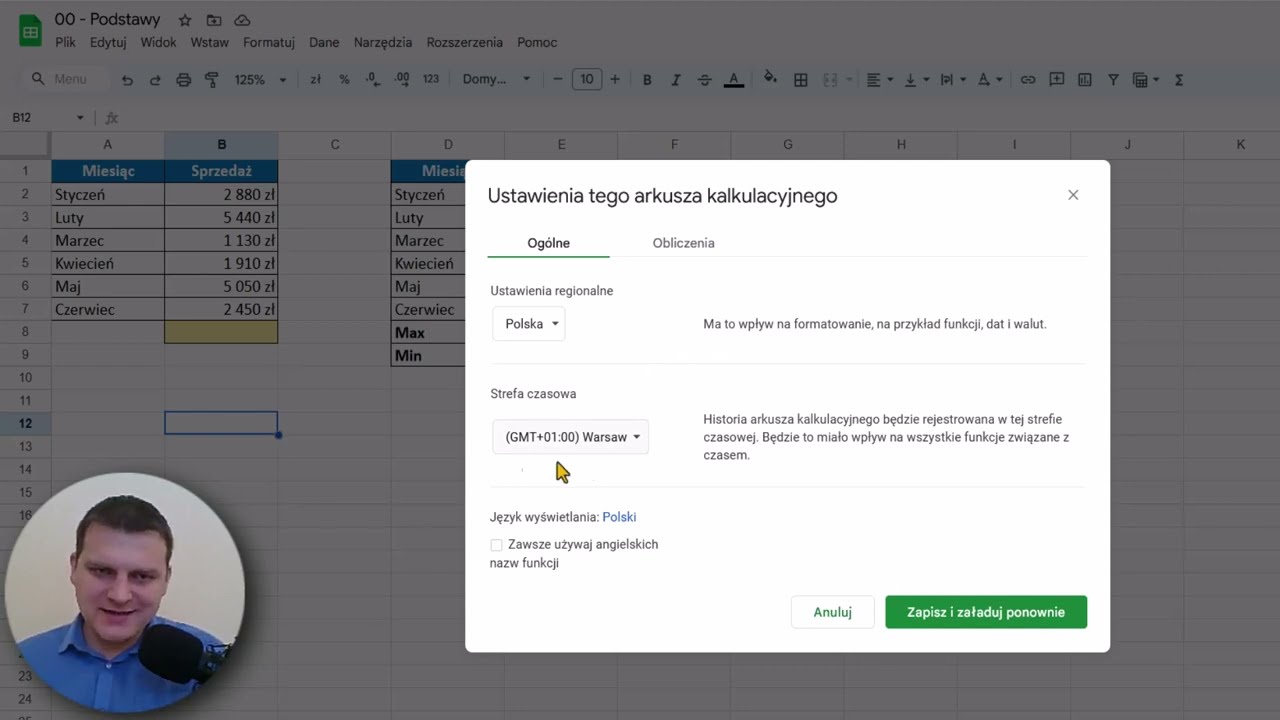
Task: Apply percent format
Action: click(344, 80)
